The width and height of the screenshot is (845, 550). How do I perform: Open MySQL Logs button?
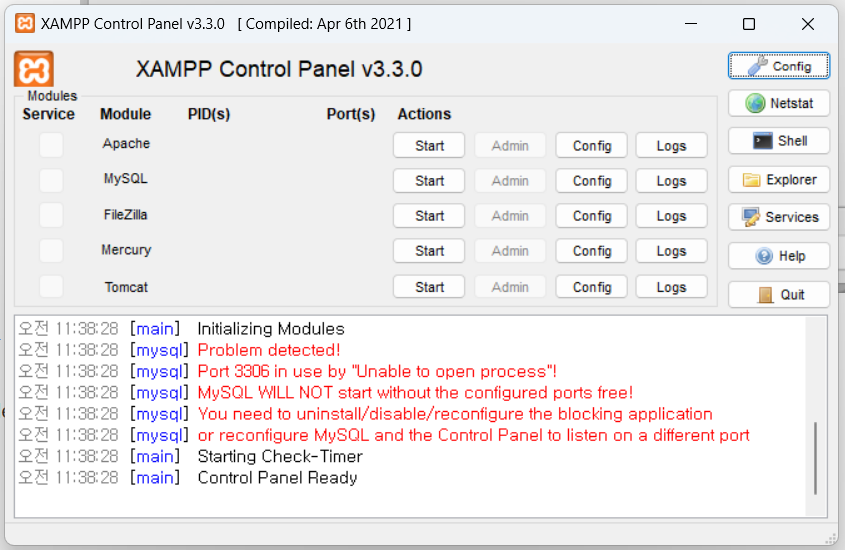[671, 180]
